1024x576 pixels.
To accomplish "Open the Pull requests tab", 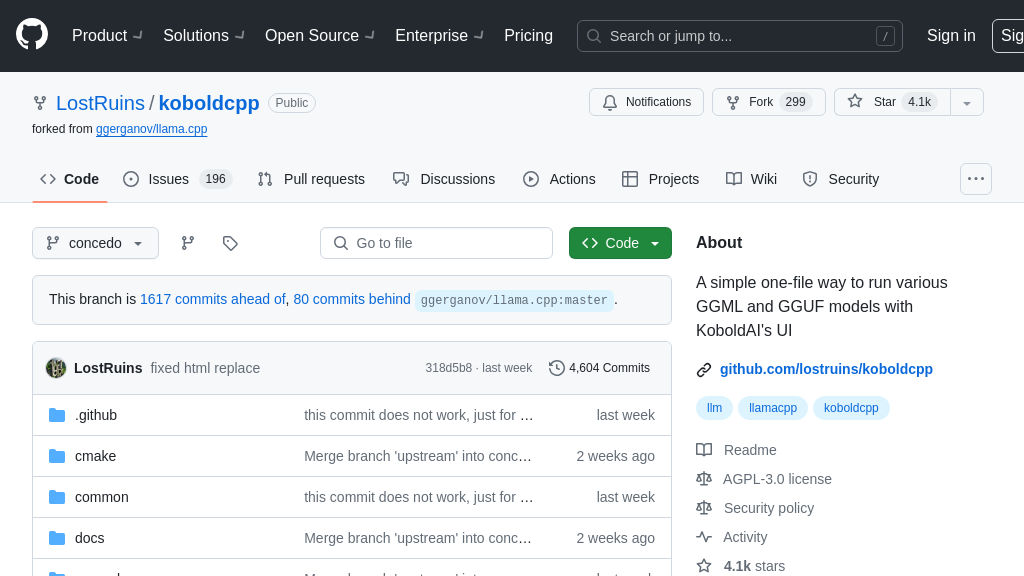I will (311, 179).
